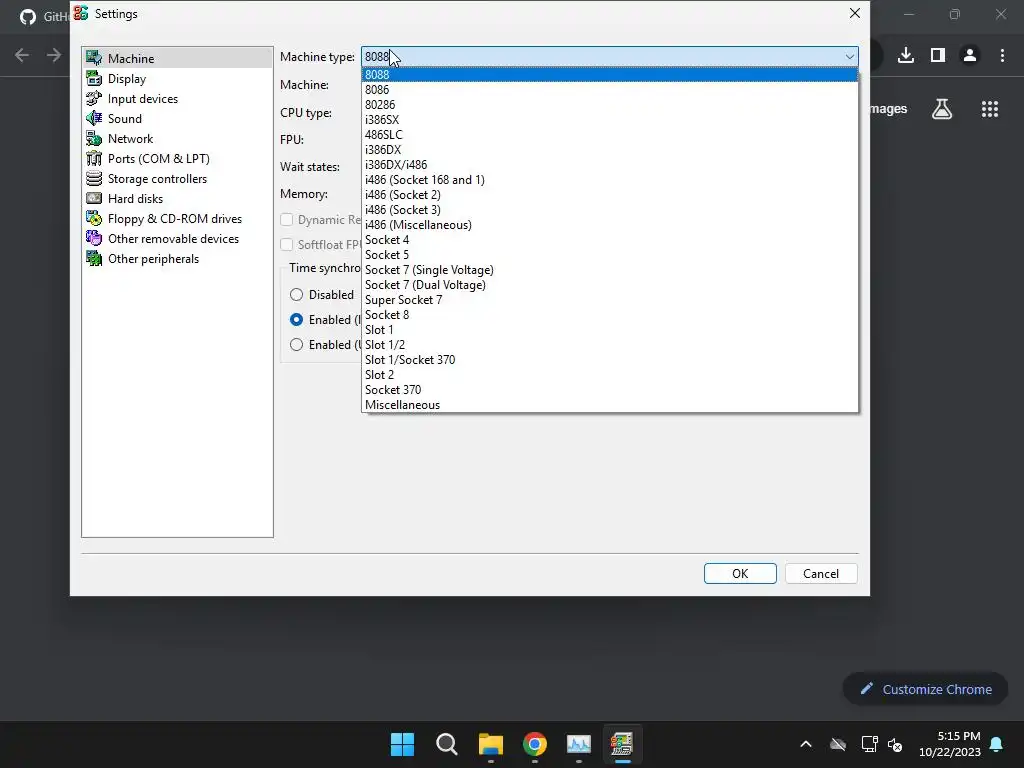The width and height of the screenshot is (1024, 768).
Task: Select the i386DX list entry
Action: [x=609, y=150]
